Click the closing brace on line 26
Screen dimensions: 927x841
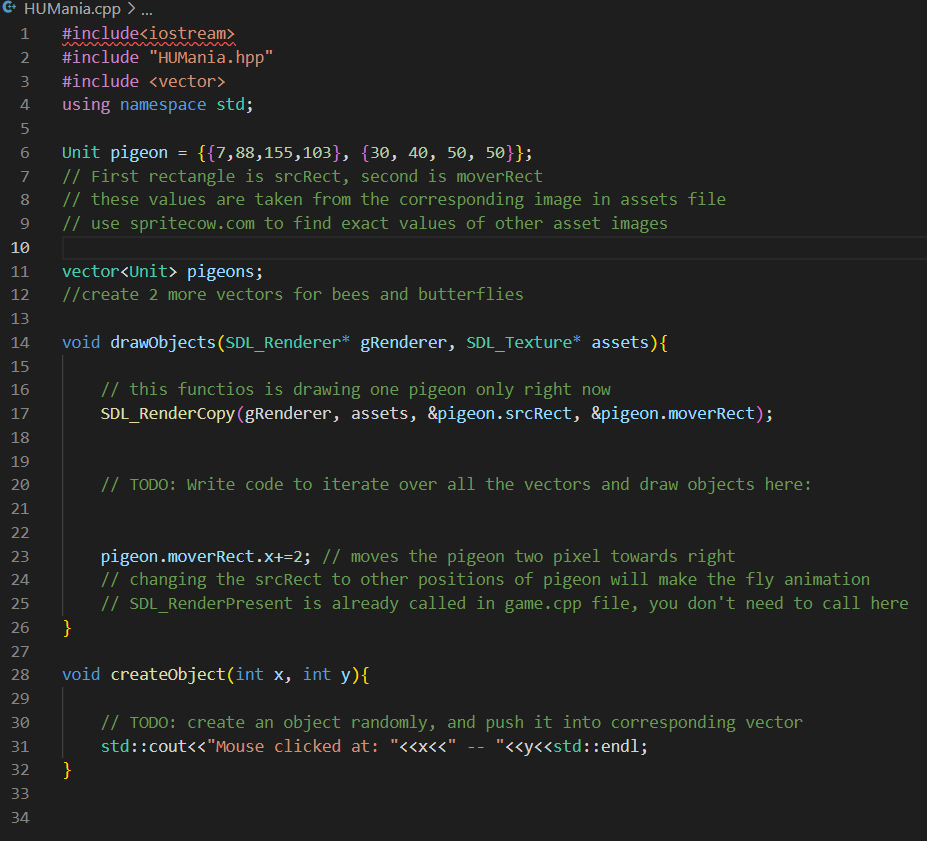(x=65, y=626)
